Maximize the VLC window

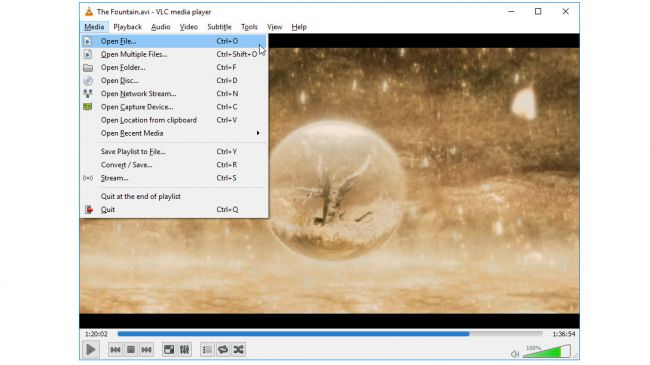pyautogui.click(x=538, y=12)
